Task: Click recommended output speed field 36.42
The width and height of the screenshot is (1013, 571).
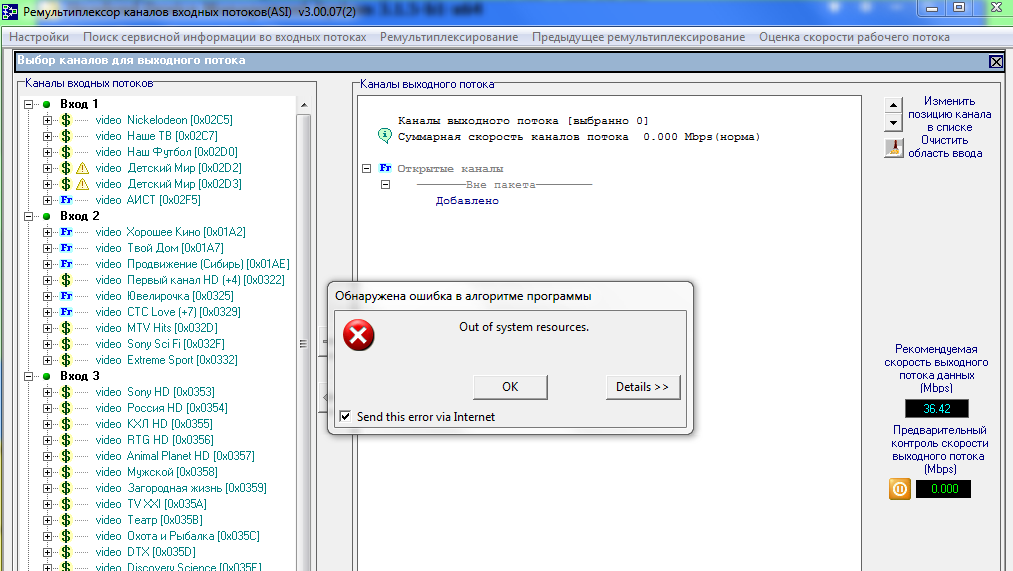Action: tap(937, 409)
